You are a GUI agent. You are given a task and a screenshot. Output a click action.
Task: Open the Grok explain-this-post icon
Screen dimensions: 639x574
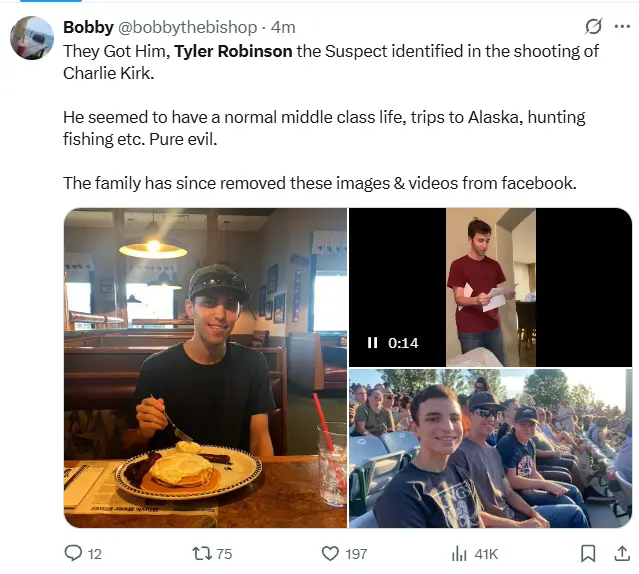coord(593,26)
